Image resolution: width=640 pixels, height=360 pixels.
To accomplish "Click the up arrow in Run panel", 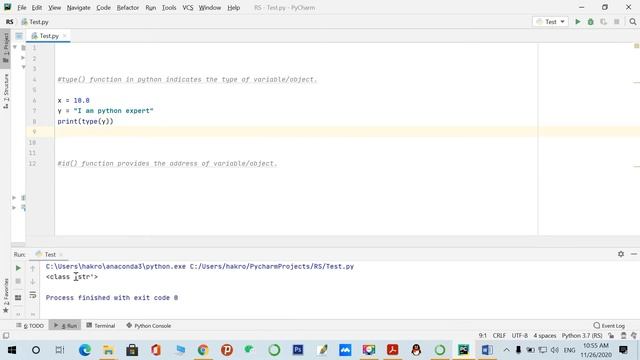I will click(x=33, y=268).
